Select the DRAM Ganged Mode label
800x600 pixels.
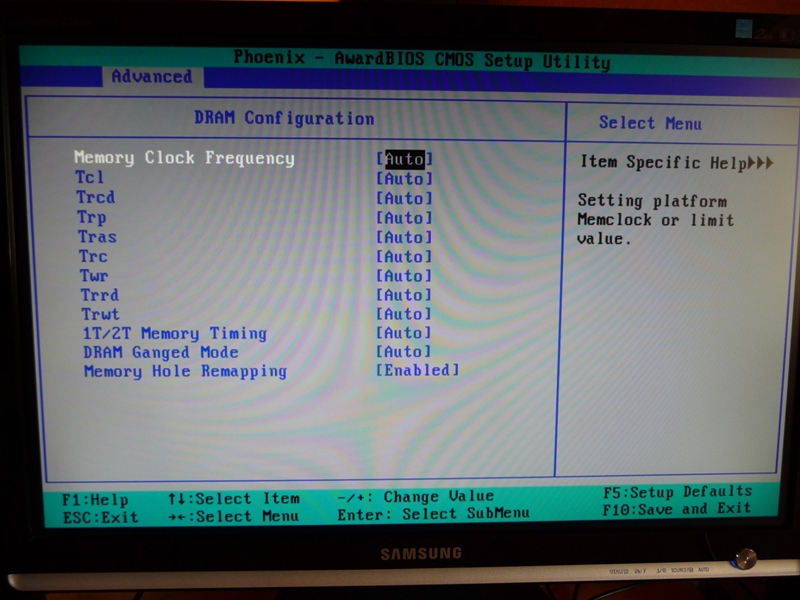click(161, 353)
